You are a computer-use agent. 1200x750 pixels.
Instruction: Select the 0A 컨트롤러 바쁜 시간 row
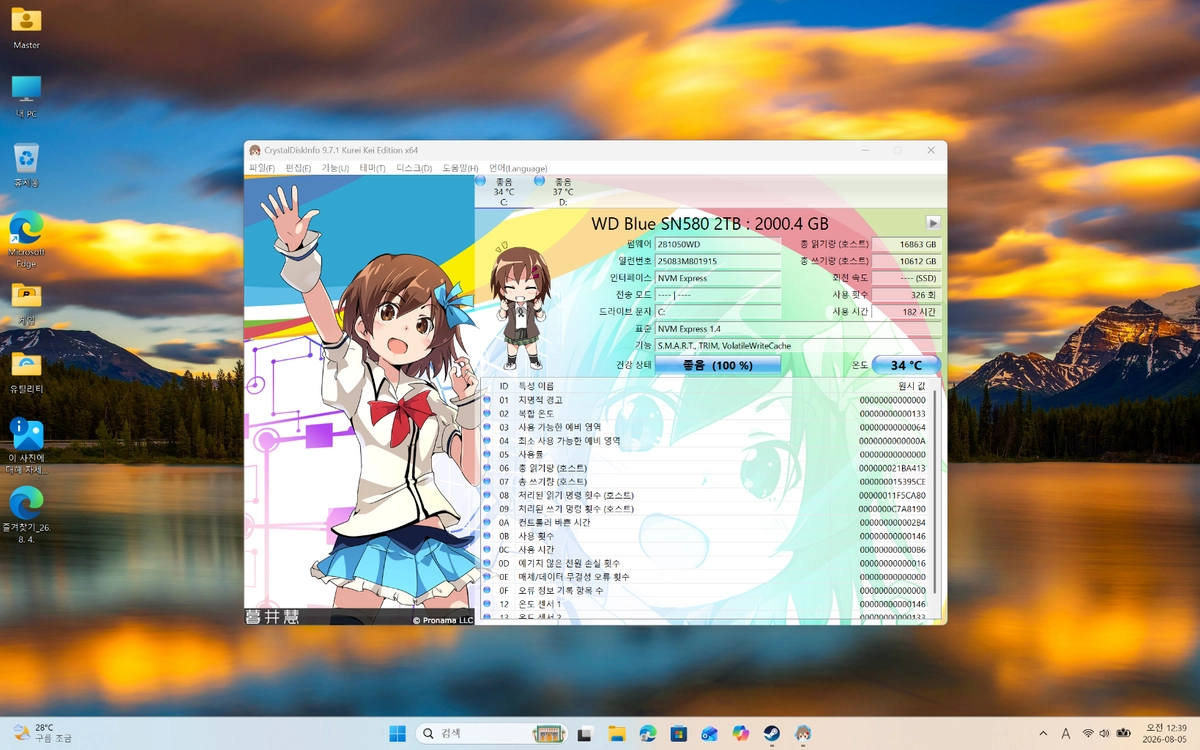coord(705,522)
